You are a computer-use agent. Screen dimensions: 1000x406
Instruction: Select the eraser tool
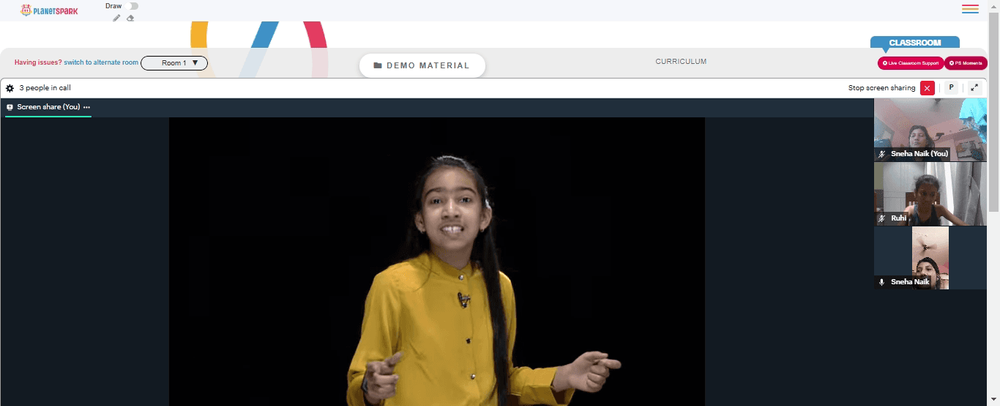click(x=130, y=18)
